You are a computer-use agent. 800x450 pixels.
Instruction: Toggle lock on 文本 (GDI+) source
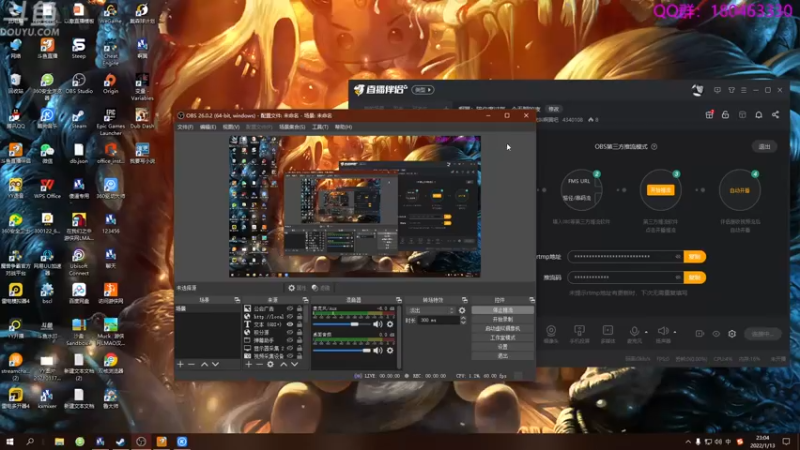(299, 324)
